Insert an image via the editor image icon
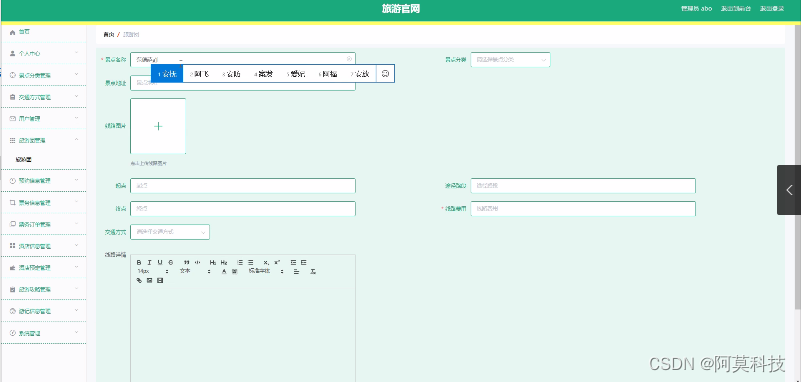Image resolution: width=801 pixels, height=382 pixels. [x=150, y=280]
